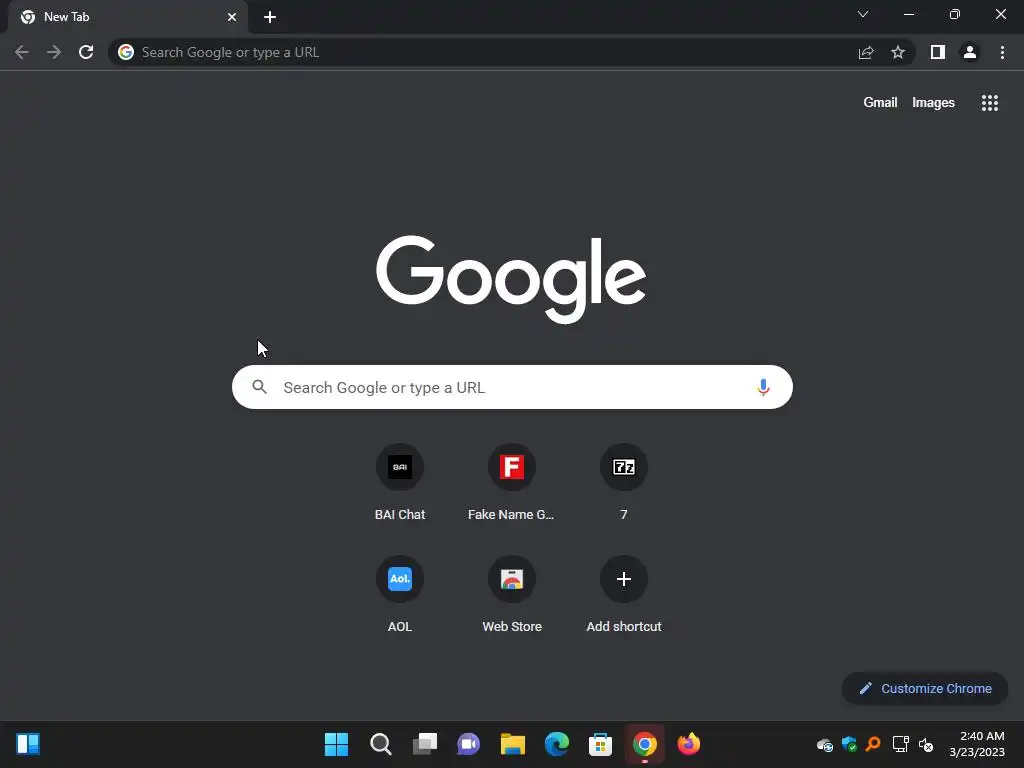The image size is (1024, 768).
Task: Open the Windows Security tray icon
Action: pos(849,744)
